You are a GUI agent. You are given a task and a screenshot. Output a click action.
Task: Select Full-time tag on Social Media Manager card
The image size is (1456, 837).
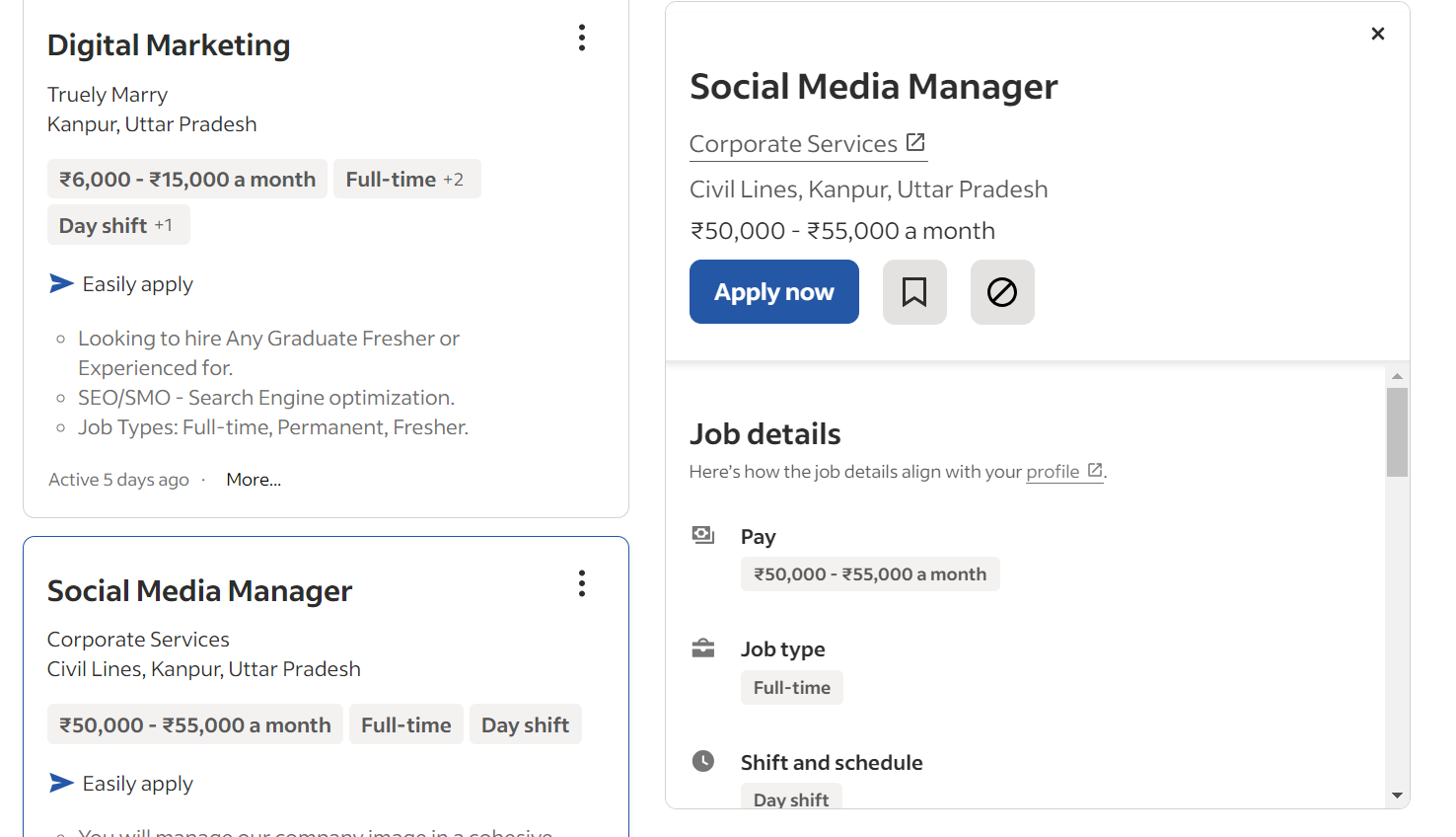tap(406, 724)
